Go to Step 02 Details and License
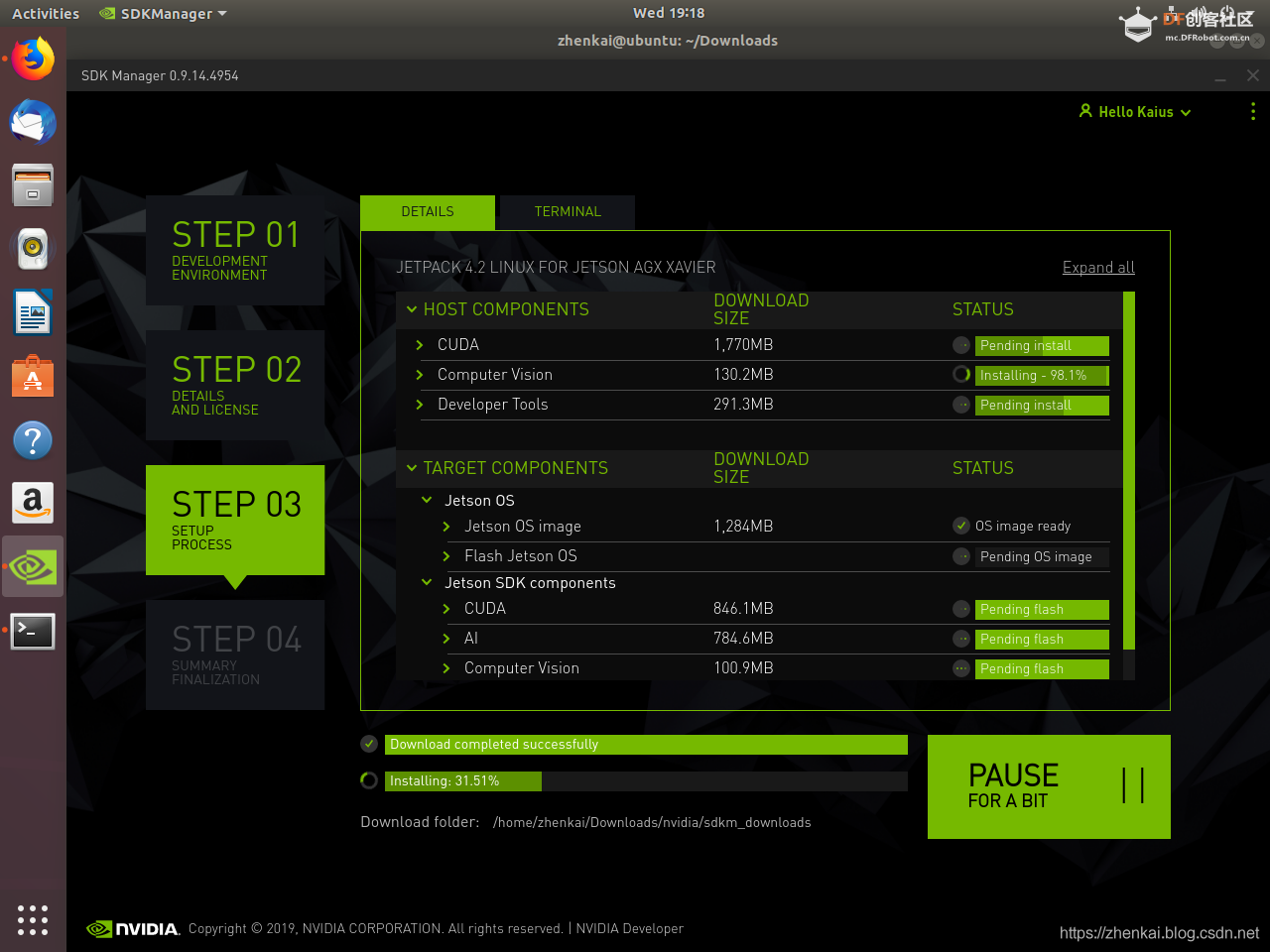This screenshot has width=1270, height=952. [235, 385]
